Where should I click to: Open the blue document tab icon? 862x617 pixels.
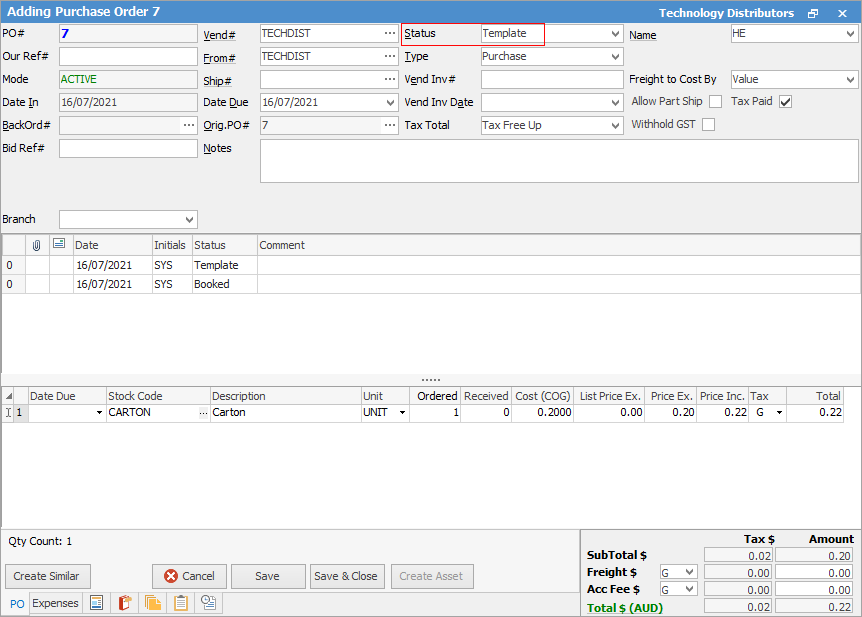[x=97, y=603]
